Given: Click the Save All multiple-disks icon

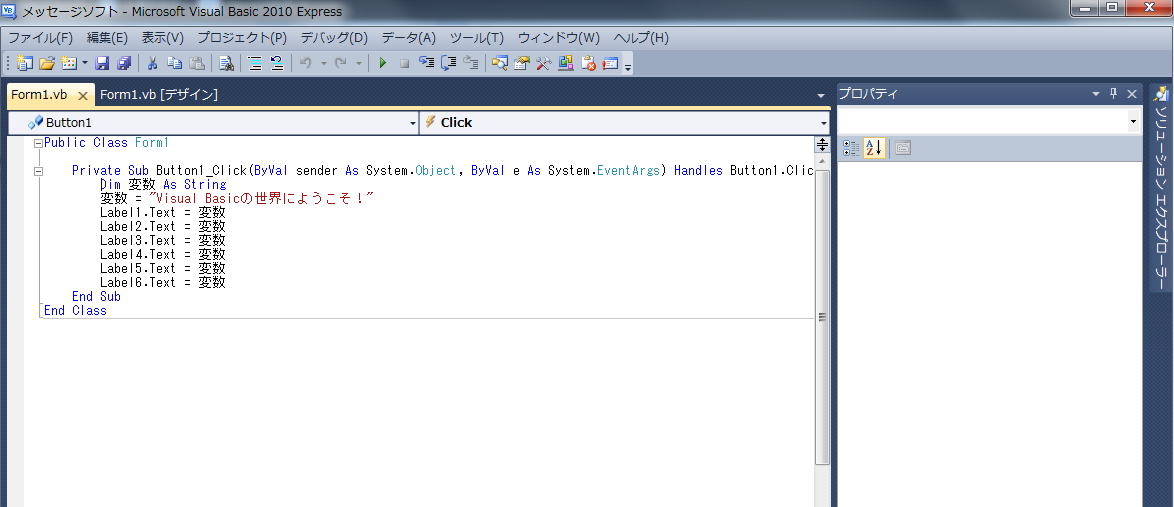Looking at the screenshot, I should [124, 64].
